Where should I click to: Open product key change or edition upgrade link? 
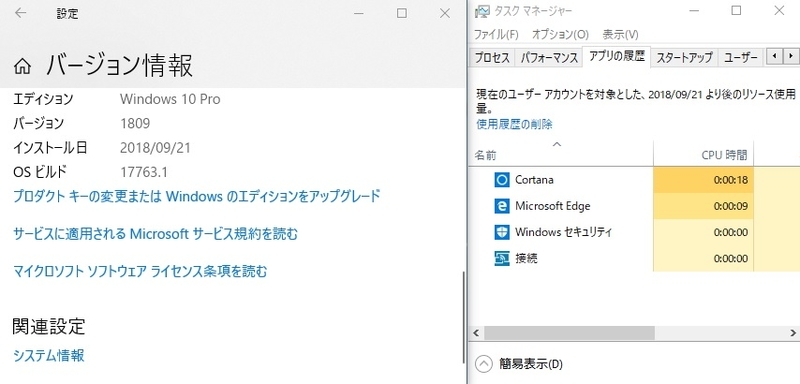coord(196,196)
